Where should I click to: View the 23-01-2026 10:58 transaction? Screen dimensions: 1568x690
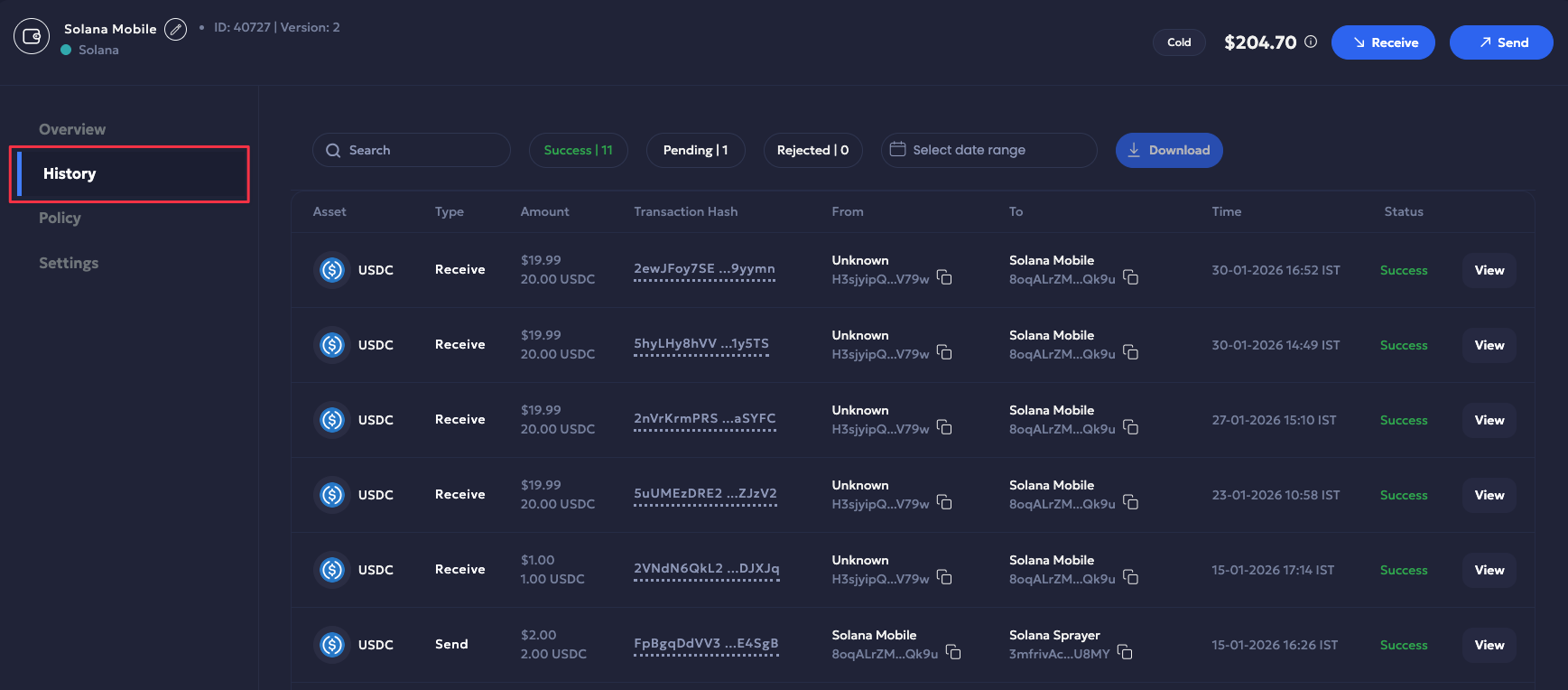pos(1489,495)
